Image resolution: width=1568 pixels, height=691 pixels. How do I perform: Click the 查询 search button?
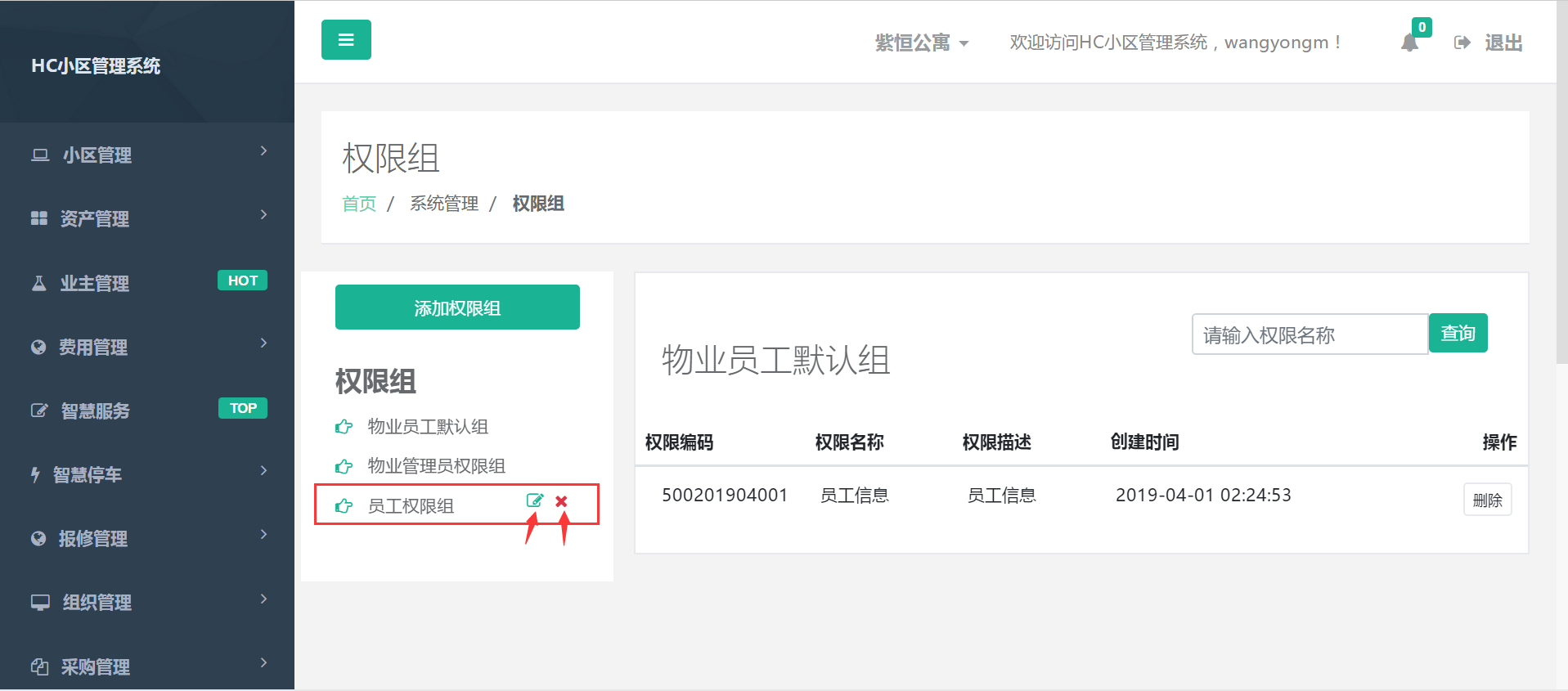point(1458,334)
